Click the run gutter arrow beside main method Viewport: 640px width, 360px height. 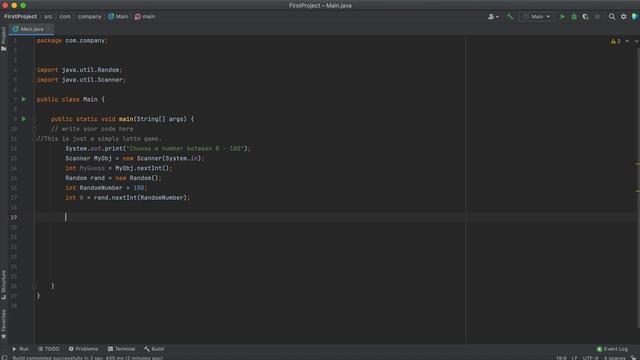pyautogui.click(x=24, y=119)
